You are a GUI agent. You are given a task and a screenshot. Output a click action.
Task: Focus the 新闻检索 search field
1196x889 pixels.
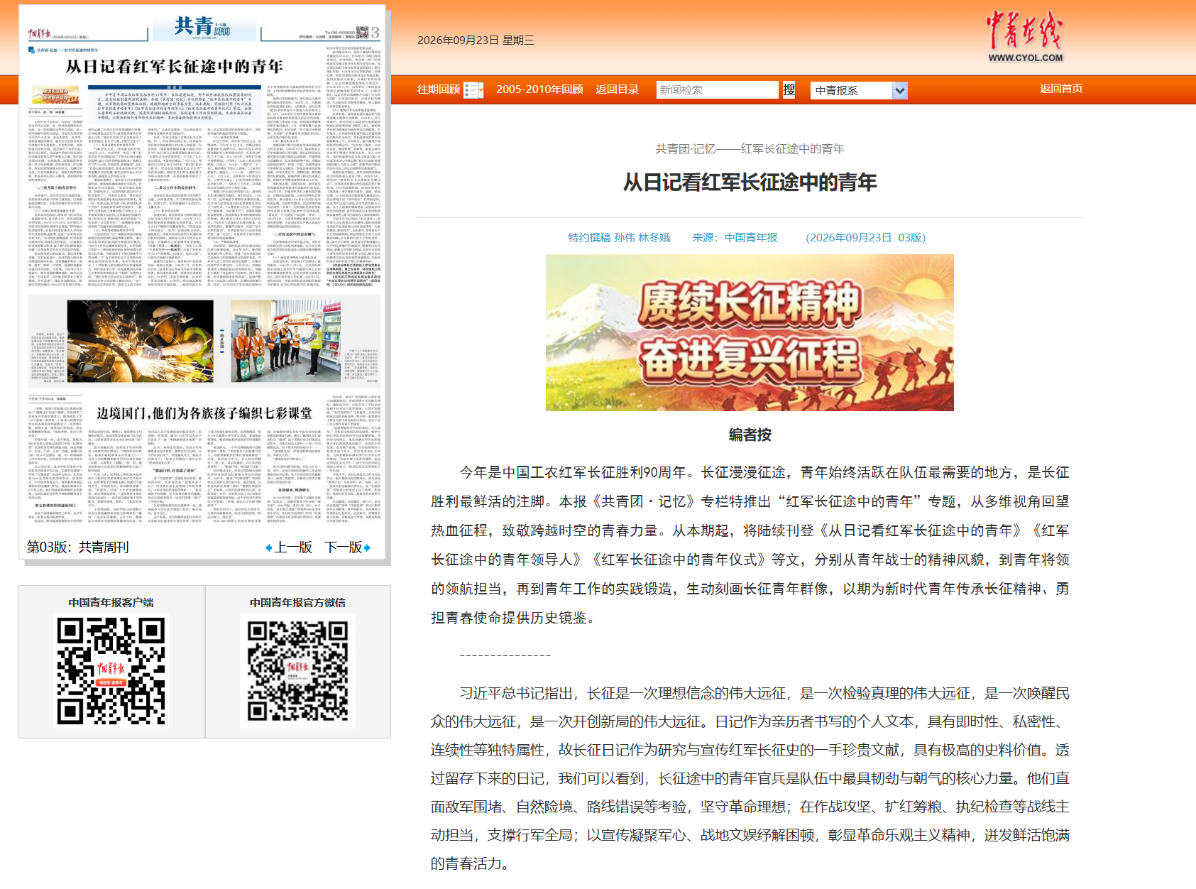click(x=717, y=90)
